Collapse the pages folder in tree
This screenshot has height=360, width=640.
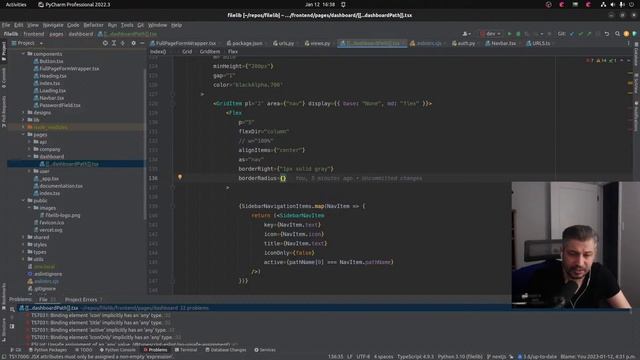pyautogui.click(x=23, y=134)
